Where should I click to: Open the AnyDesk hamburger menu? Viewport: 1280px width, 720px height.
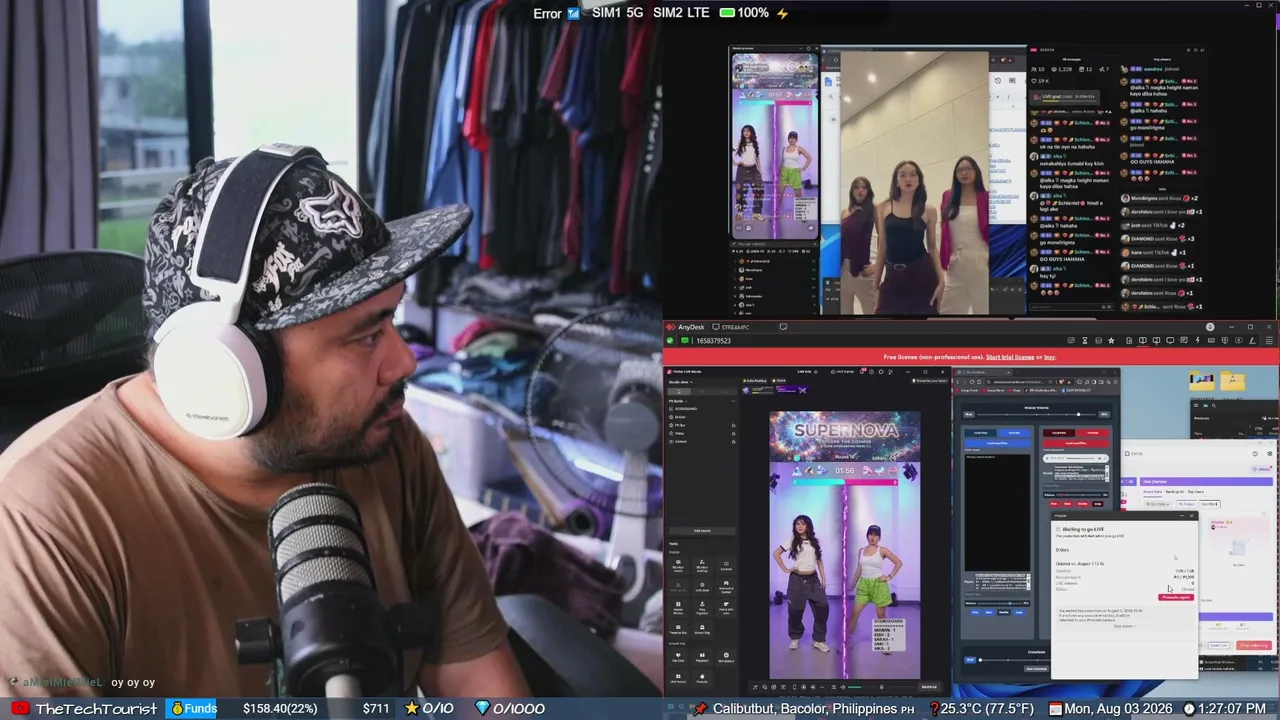1271,341
